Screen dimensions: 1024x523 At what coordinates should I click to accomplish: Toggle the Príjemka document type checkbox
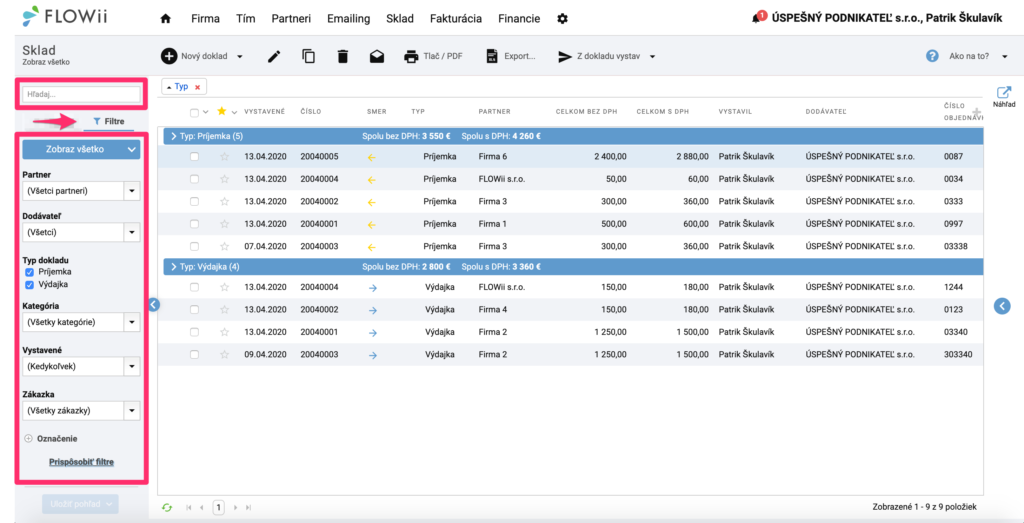tap(29, 272)
